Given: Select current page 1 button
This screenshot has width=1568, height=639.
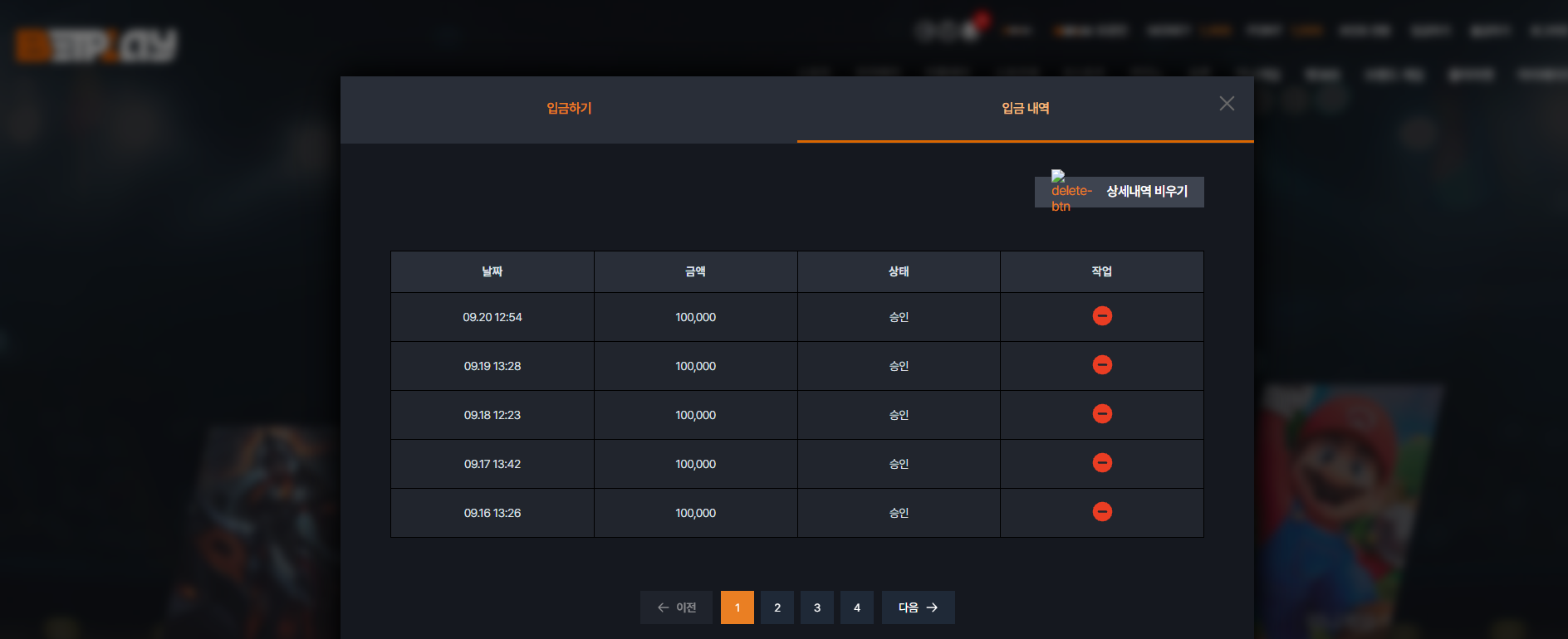Looking at the screenshot, I should [x=737, y=607].
